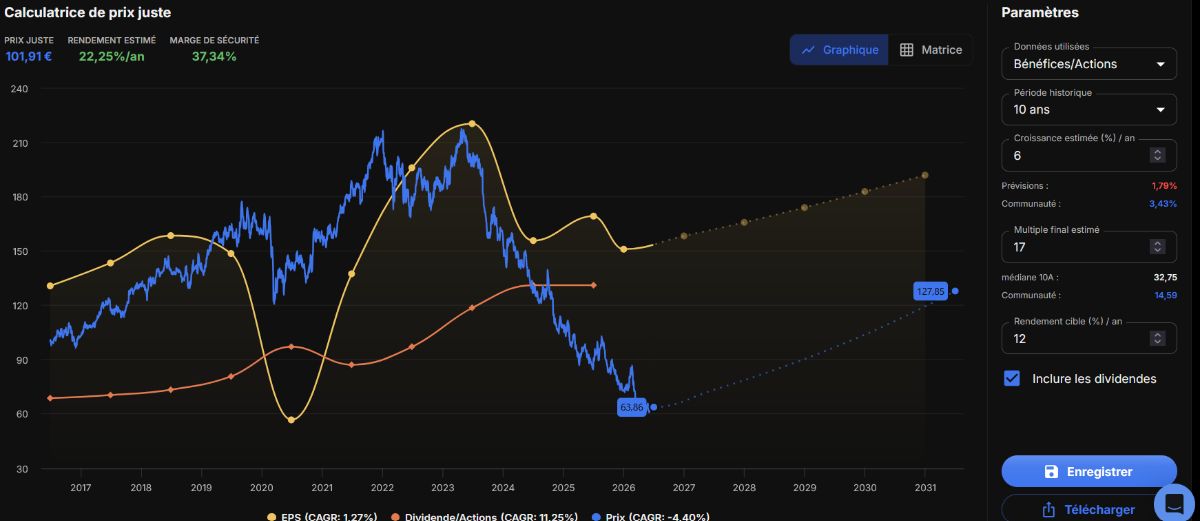Screen dimensions: 1200x521
Task: Uncheck Inclure les dividendes checkbox
Action: (x=1012, y=378)
